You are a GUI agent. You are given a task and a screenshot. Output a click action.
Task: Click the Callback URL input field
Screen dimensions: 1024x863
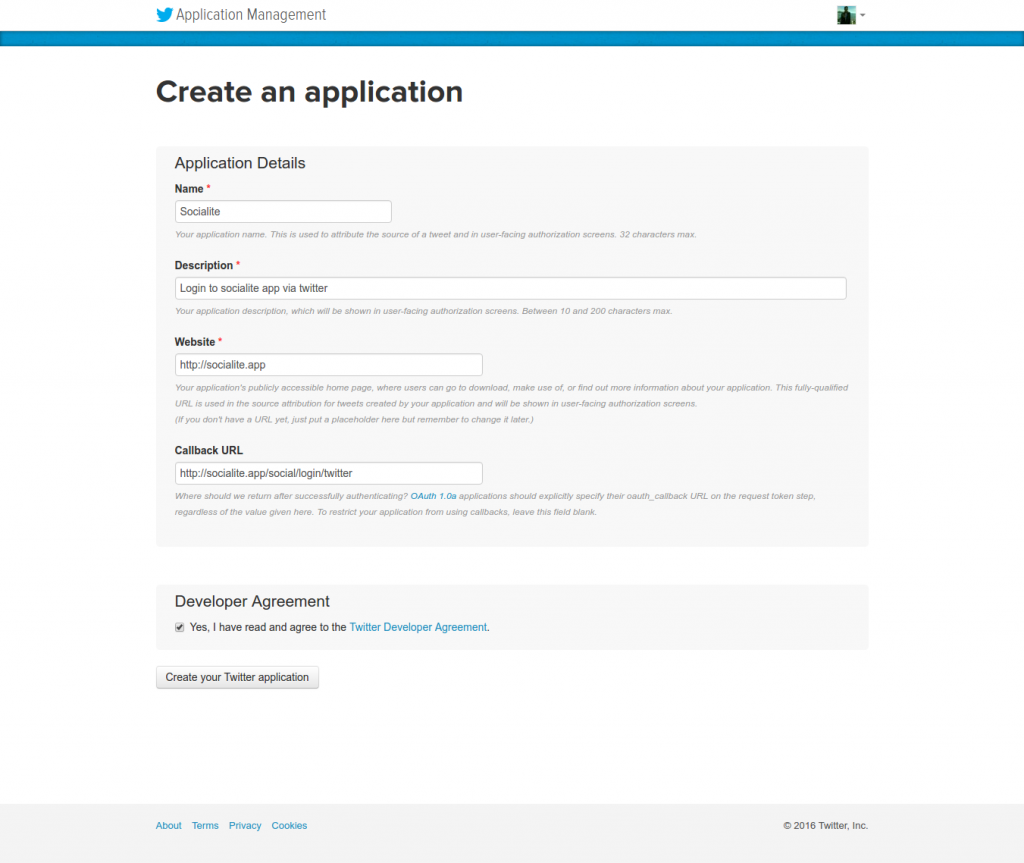(x=328, y=472)
